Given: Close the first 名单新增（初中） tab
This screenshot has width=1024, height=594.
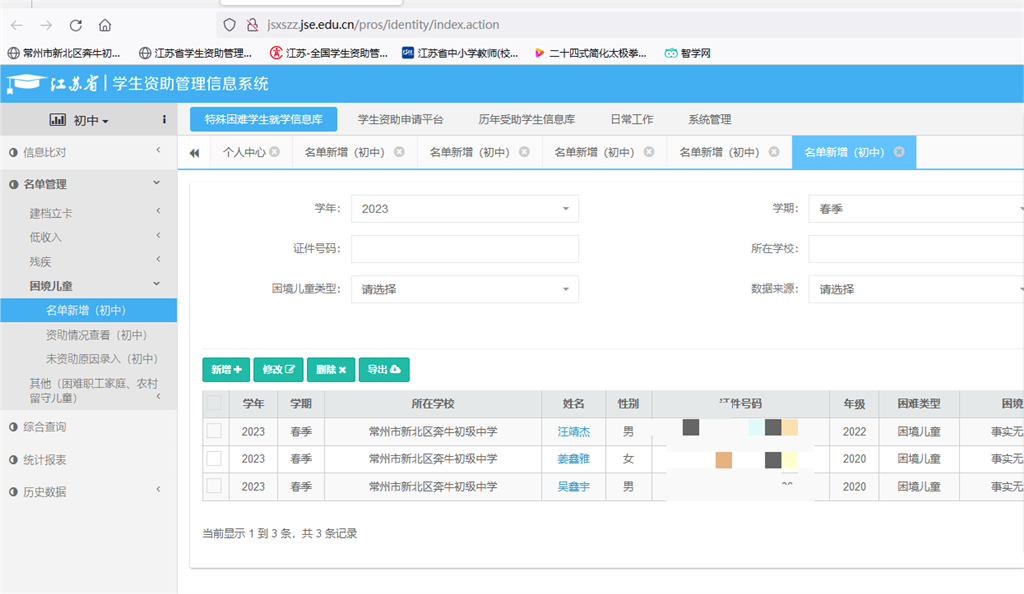Looking at the screenshot, I should (399, 151).
